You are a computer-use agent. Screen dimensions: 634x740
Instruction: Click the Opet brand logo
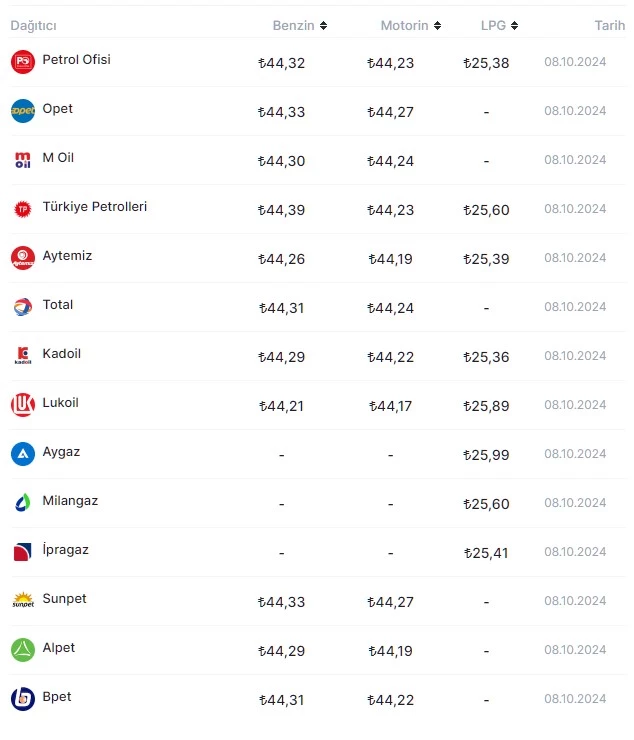coord(22,111)
